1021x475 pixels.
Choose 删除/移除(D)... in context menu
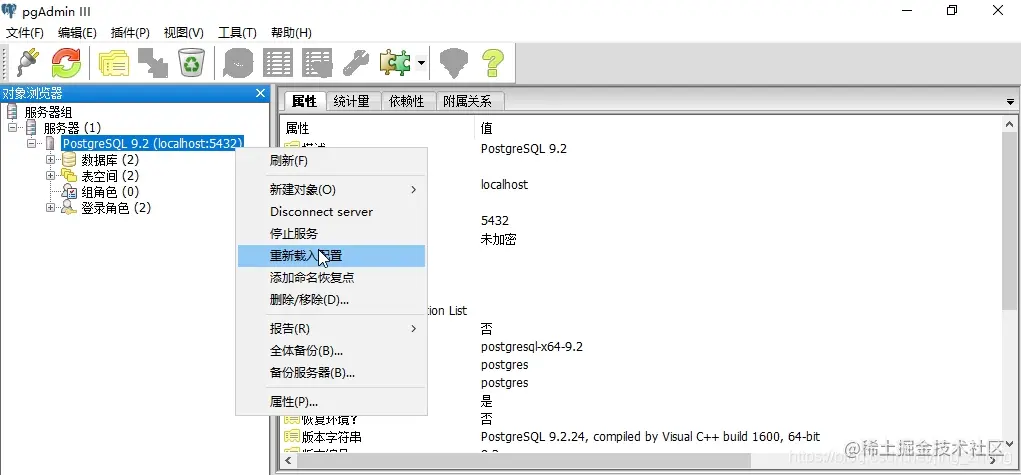coord(331,300)
